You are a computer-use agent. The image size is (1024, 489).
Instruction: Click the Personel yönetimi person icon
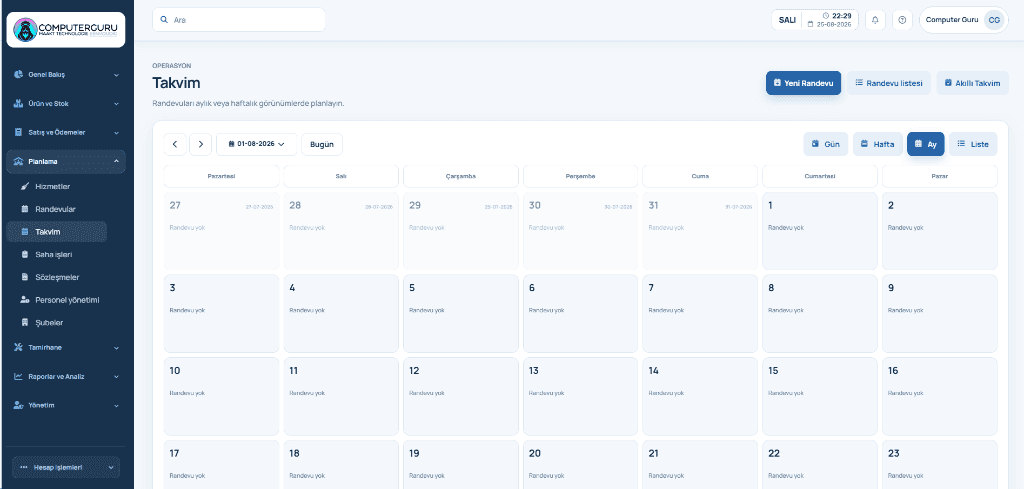(x=25, y=300)
